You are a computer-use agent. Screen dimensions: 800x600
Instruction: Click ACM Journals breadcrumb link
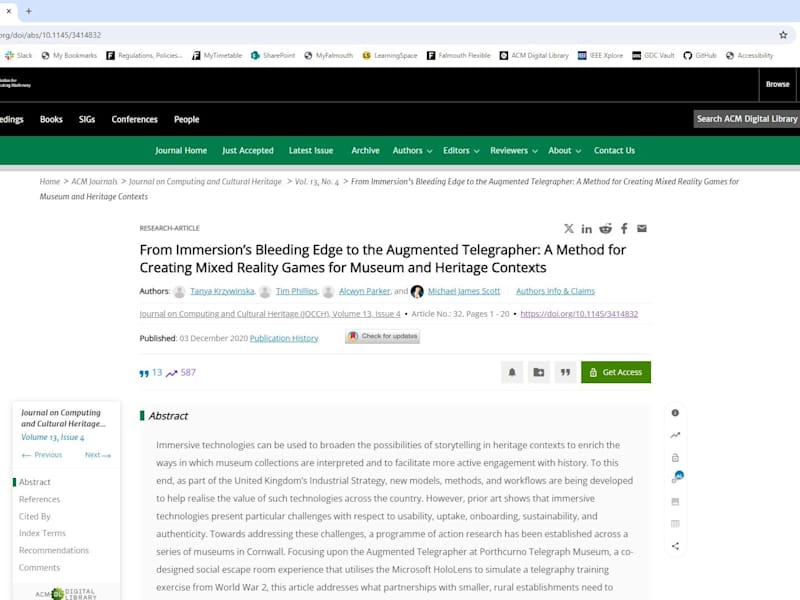coord(94,182)
